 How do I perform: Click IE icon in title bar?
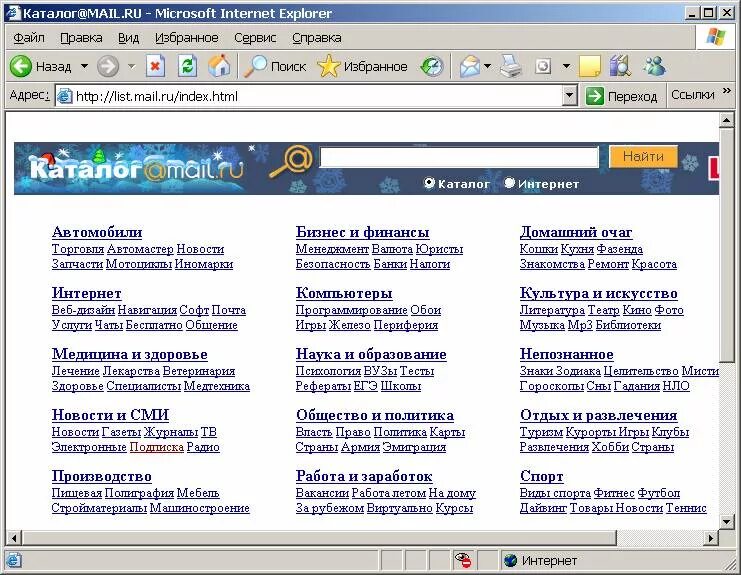click(14, 13)
